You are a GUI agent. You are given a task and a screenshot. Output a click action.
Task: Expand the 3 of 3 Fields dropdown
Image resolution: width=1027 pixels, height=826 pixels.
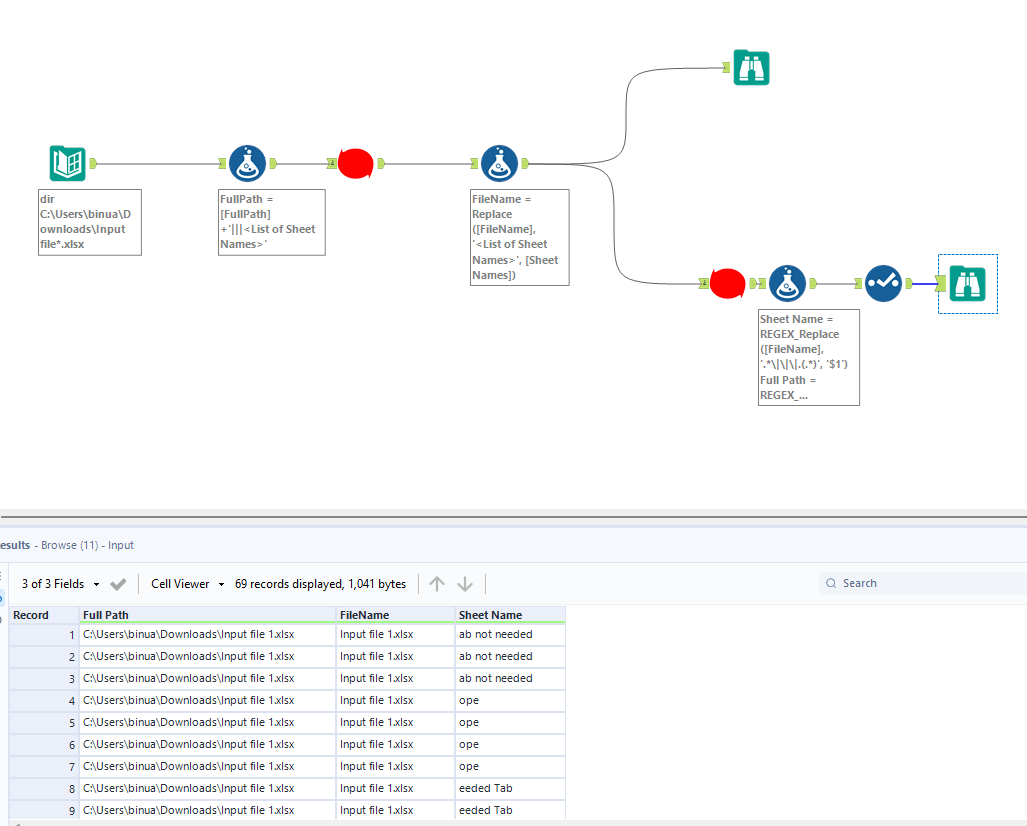(62, 584)
